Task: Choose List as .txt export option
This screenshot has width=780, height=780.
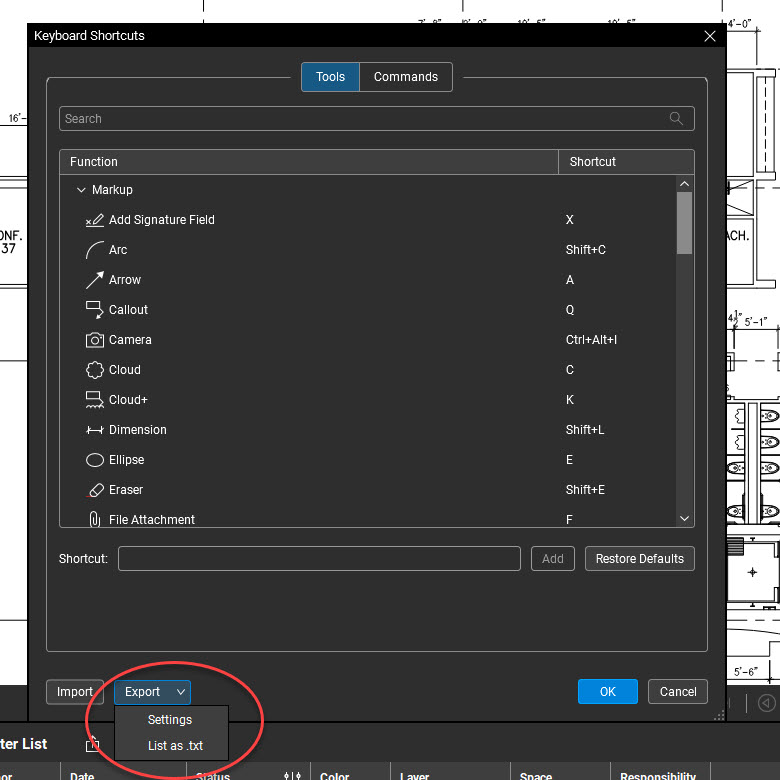Action: 175,746
